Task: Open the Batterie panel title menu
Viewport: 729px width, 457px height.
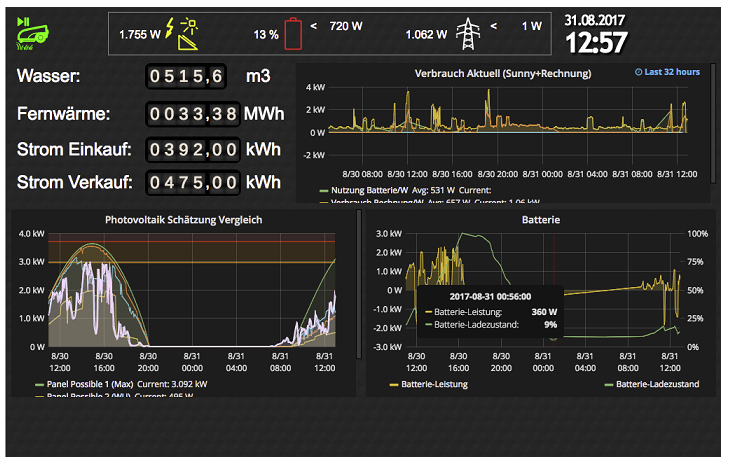Action: coord(540,220)
